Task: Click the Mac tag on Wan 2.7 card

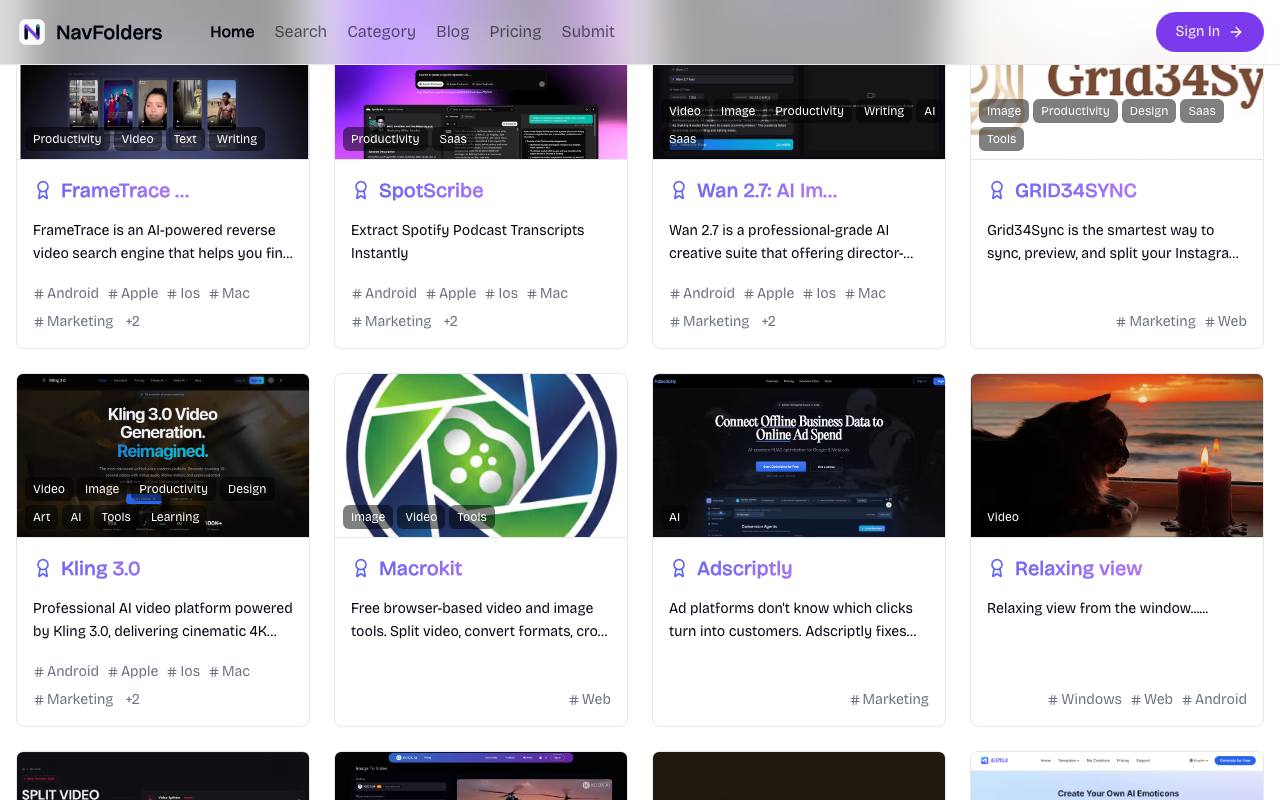Action: (x=865, y=293)
